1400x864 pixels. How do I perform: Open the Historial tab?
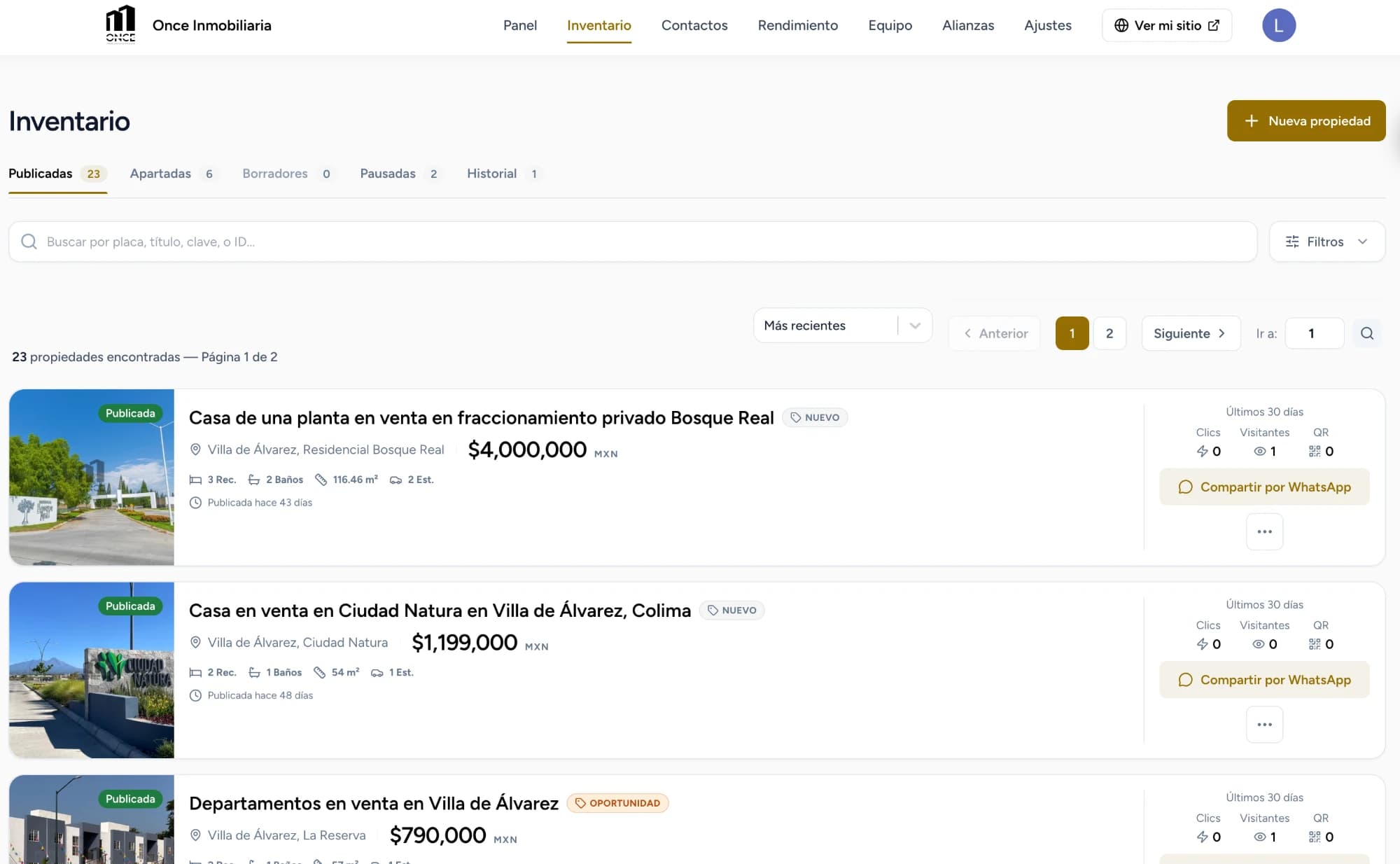(503, 174)
